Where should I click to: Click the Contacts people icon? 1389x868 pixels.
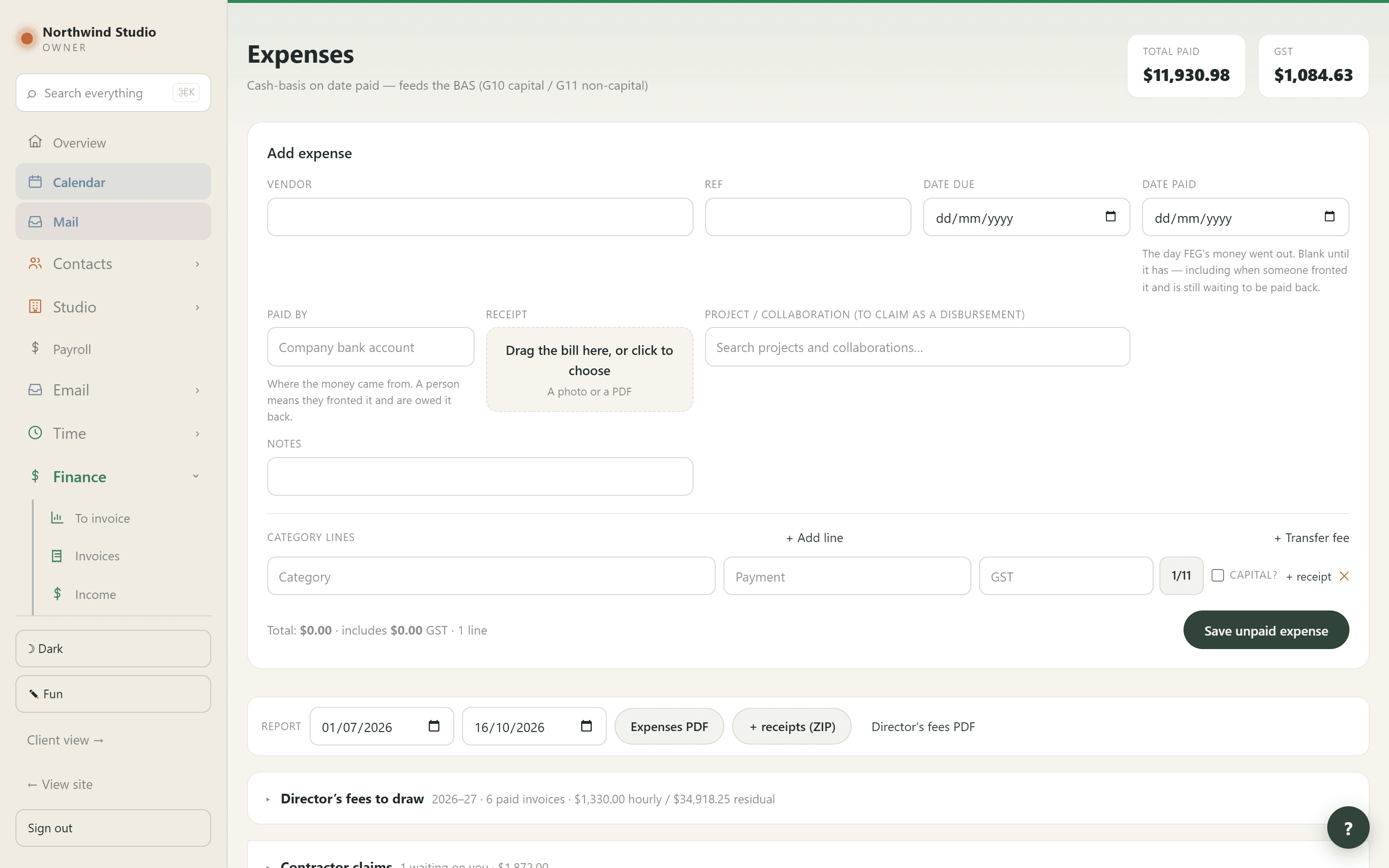pos(35,263)
